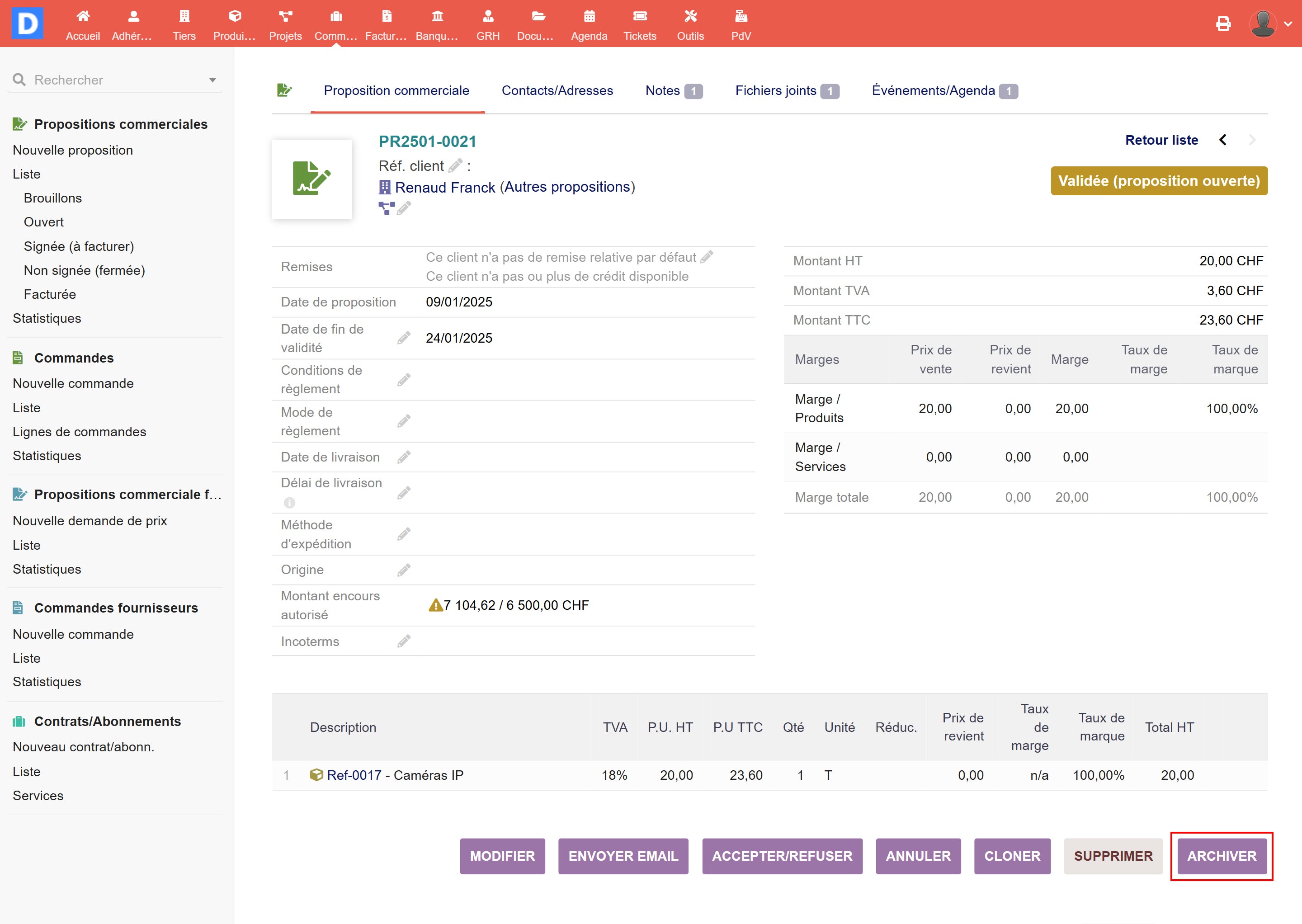Click the print icon in top bar
Screen dimensions: 1302x924
tap(1223, 24)
